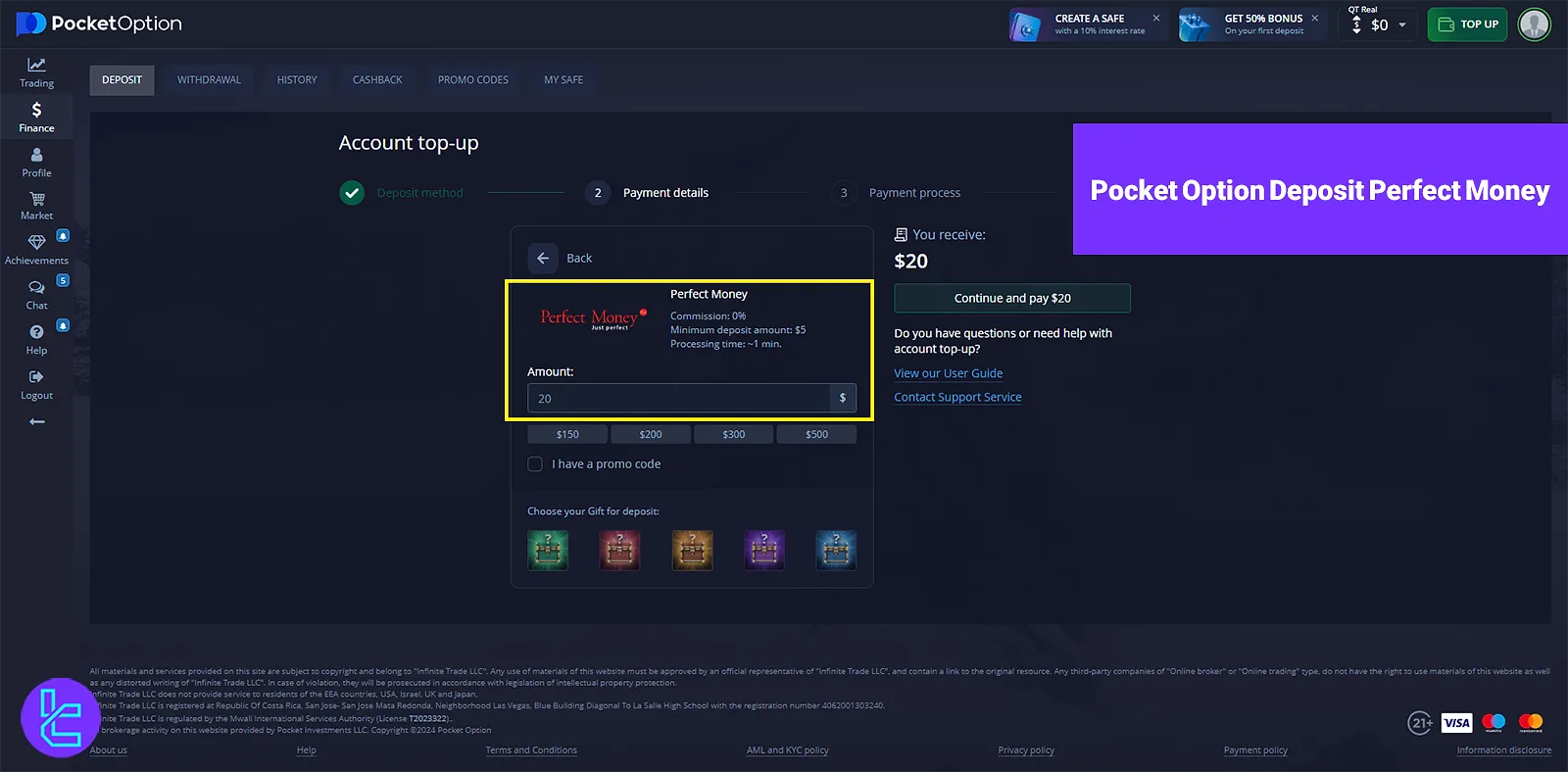Image resolution: width=1568 pixels, height=772 pixels.
Task: Click the Back arrow button
Action: click(543, 259)
